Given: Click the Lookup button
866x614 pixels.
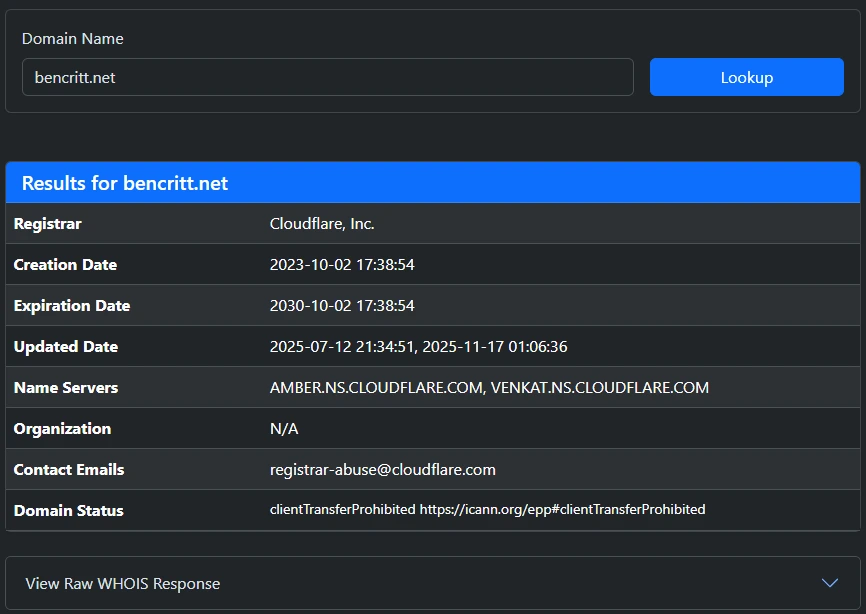Looking at the screenshot, I should tap(746, 77).
